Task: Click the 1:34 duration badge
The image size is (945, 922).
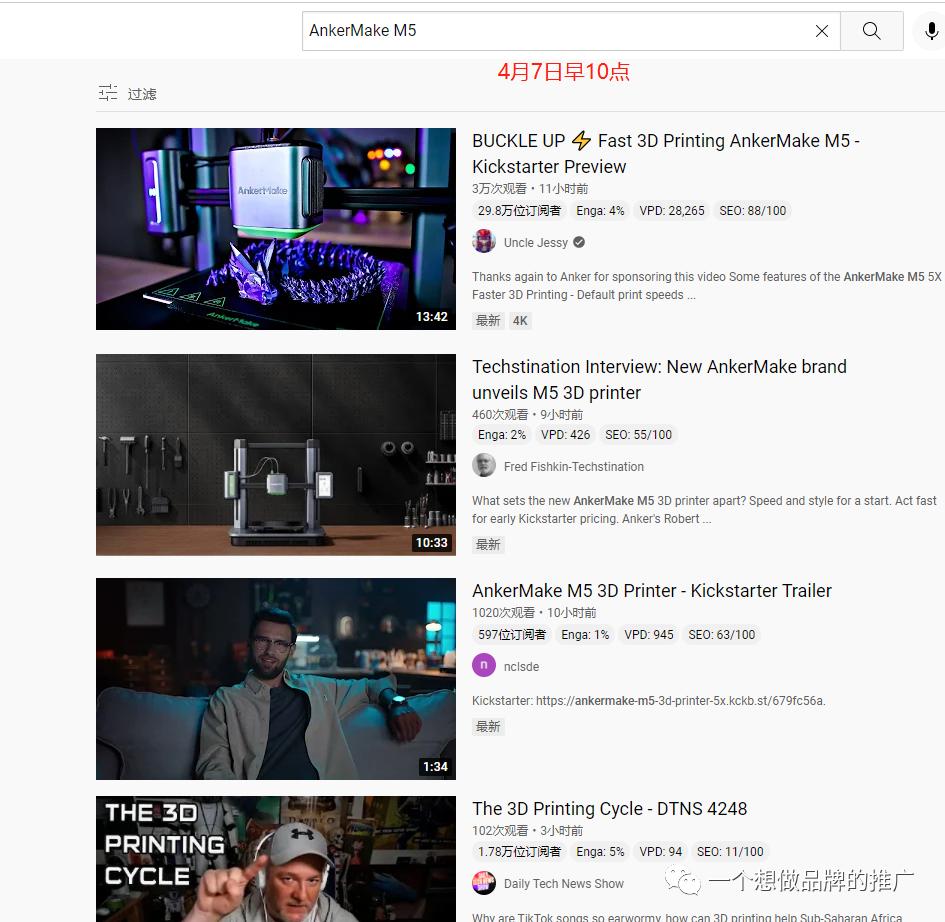Action: coord(435,767)
